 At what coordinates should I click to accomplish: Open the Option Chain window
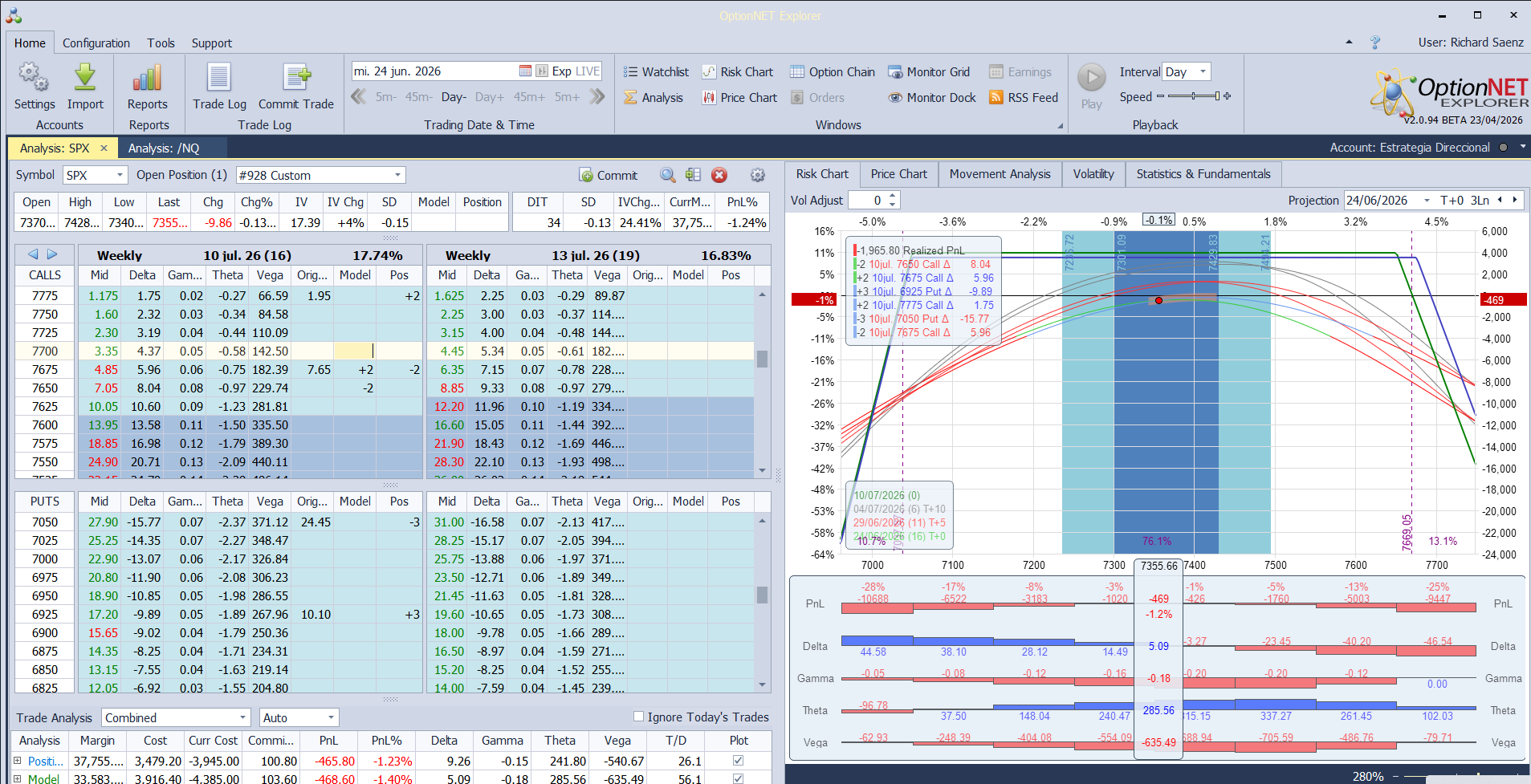[833, 72]
